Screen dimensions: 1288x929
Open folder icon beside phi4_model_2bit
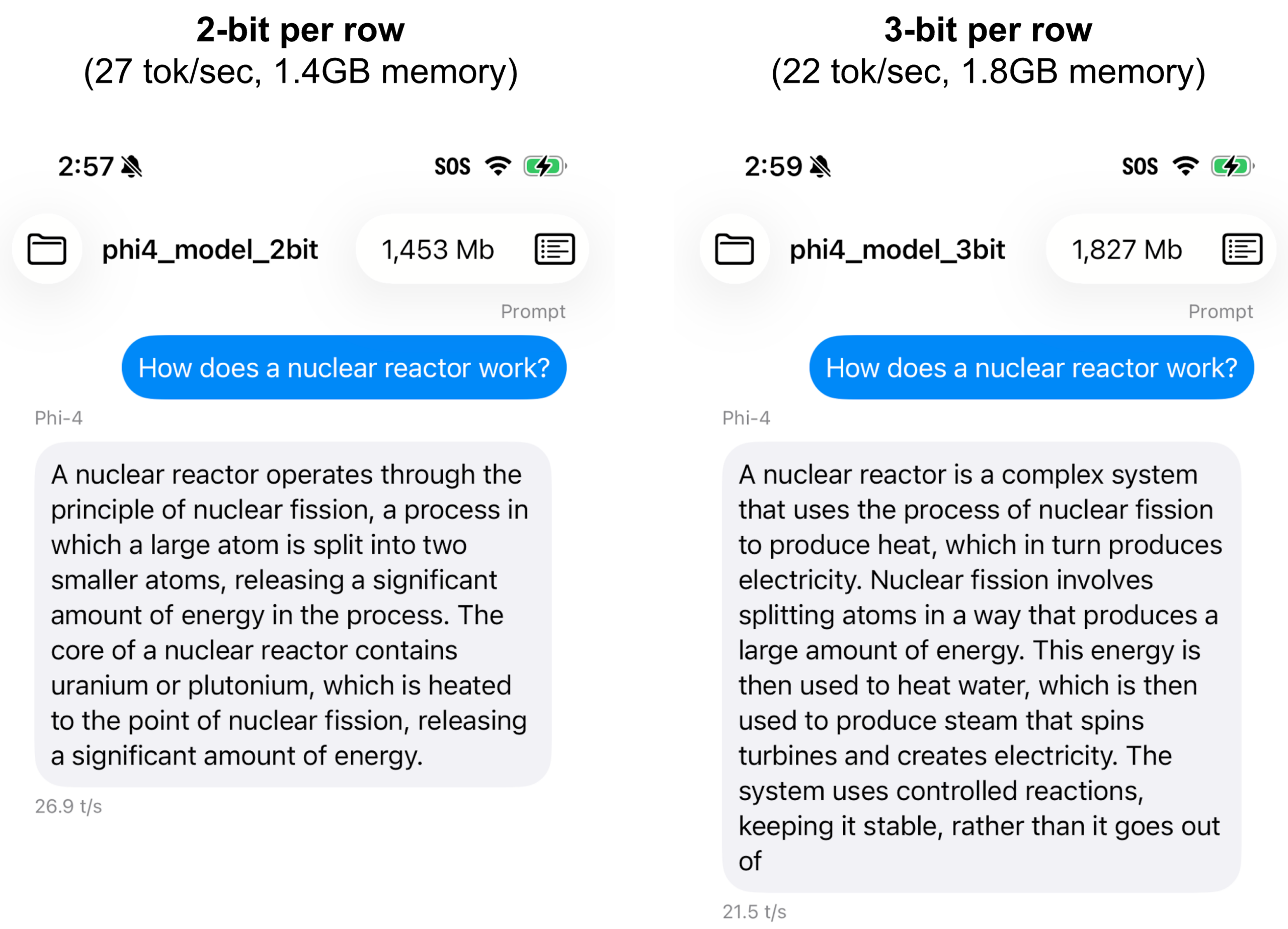(x=47, y=249)
